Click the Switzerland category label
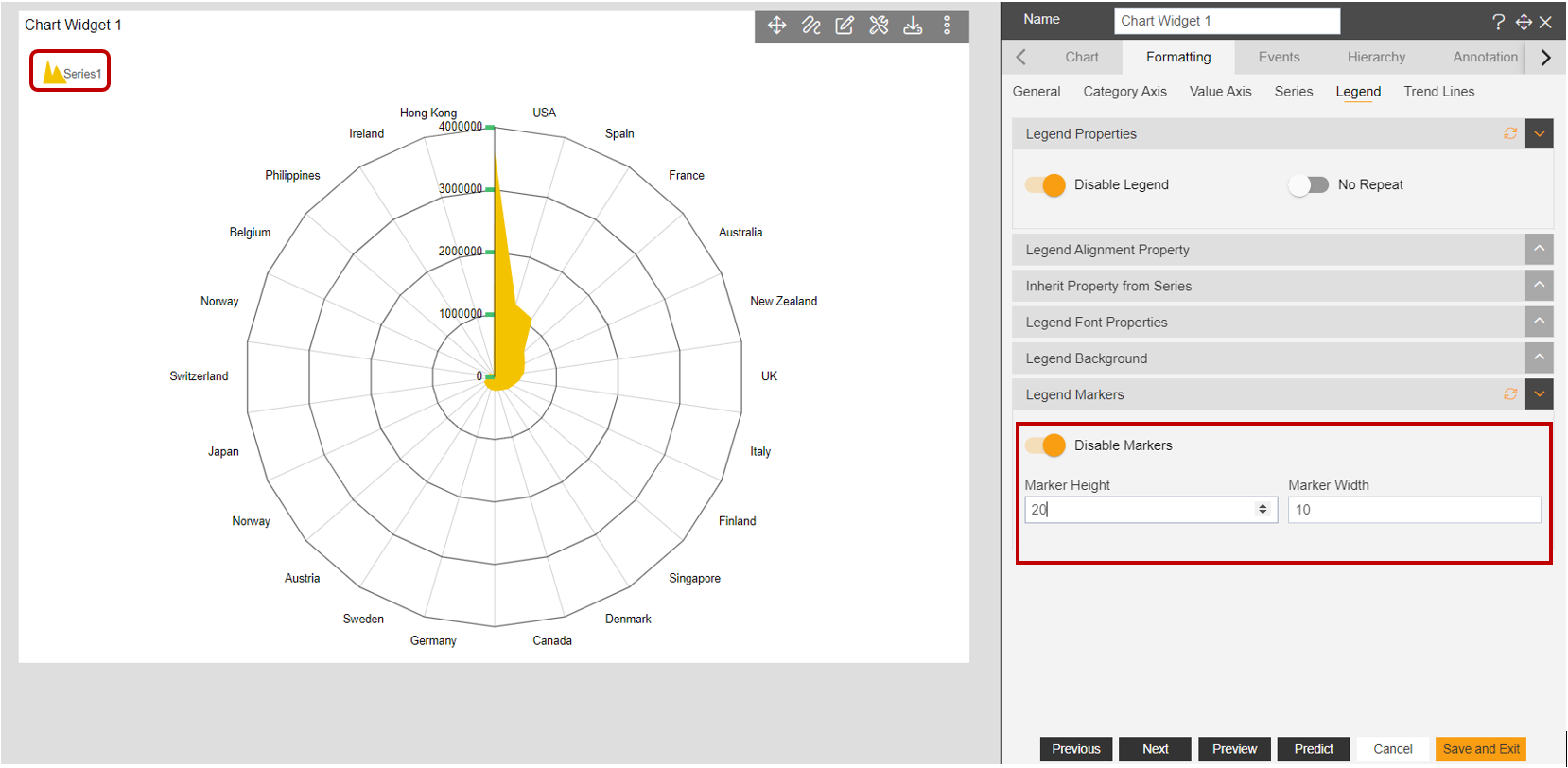Viewport: 1568px width, 768px height. tap(199, 376)
